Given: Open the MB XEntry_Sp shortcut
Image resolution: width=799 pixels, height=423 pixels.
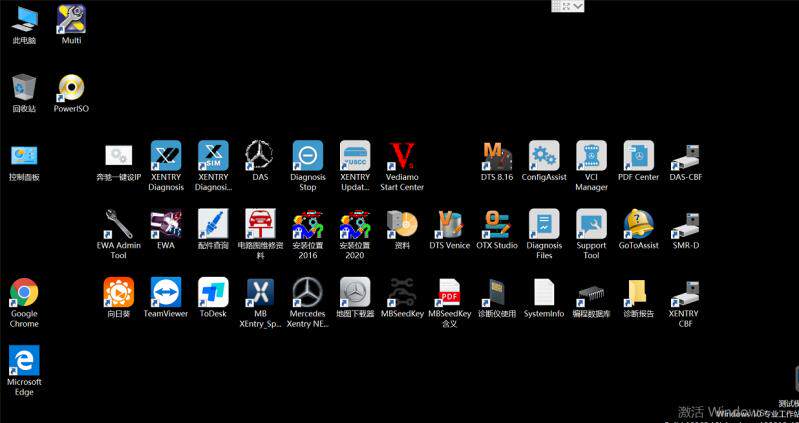Looking at the screenshot, I should coord(260,293).
